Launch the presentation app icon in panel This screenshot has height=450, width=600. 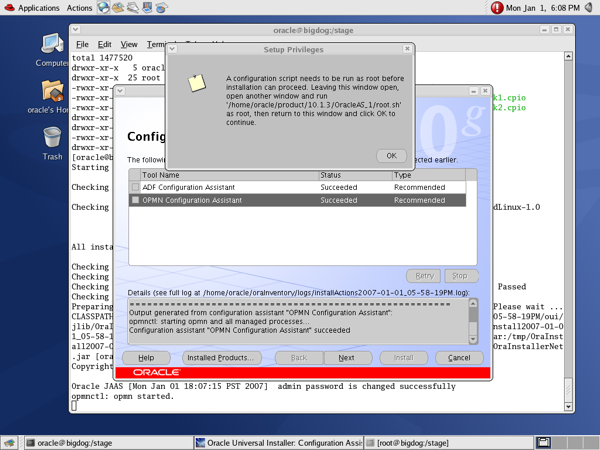147,7
